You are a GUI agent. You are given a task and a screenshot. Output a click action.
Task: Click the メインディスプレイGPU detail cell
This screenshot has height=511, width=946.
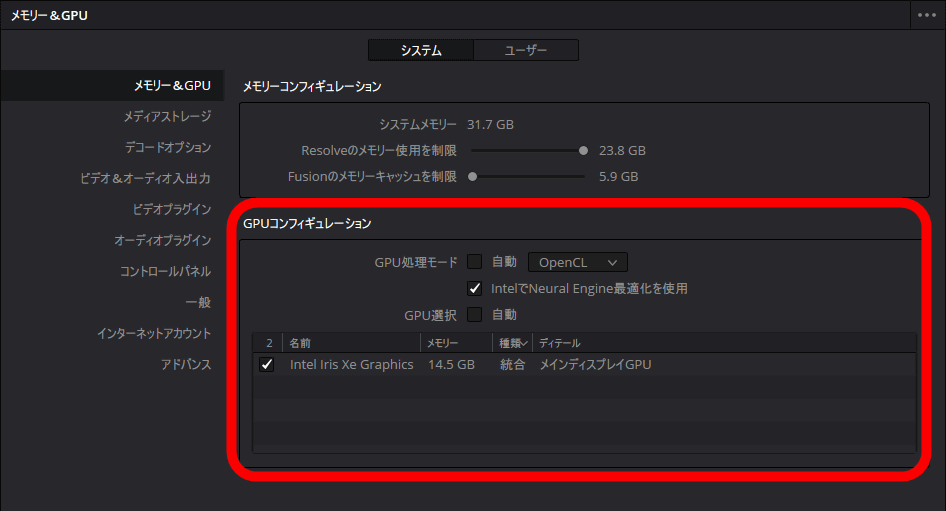pyautogui.click(x=595, y=364)
